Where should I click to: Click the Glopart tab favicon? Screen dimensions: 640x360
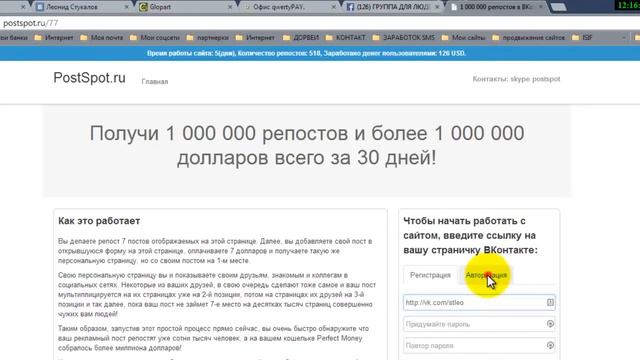click(143, 7)
